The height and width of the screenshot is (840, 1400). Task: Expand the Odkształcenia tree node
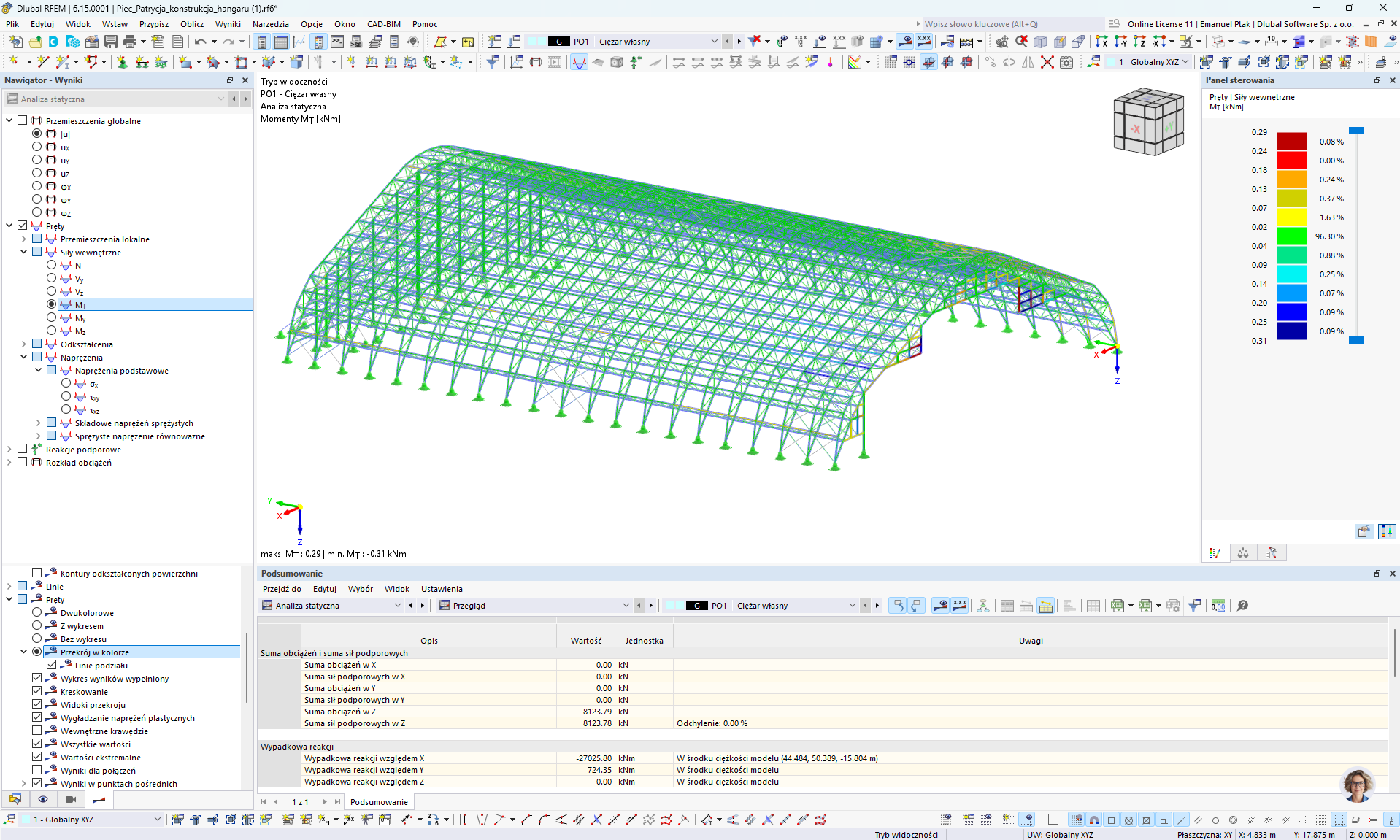(24, 344)
